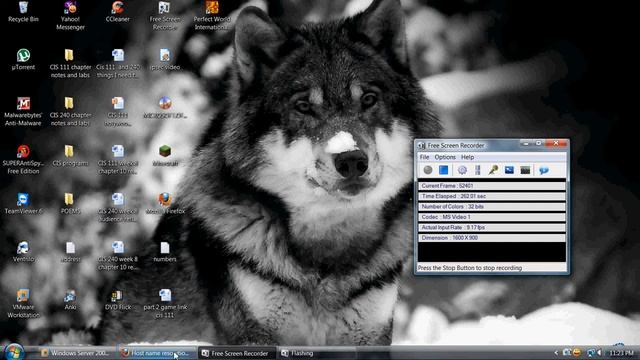Select the Codec : MS Video 1 row
The image size is (640, 360).
coord(492,217)
